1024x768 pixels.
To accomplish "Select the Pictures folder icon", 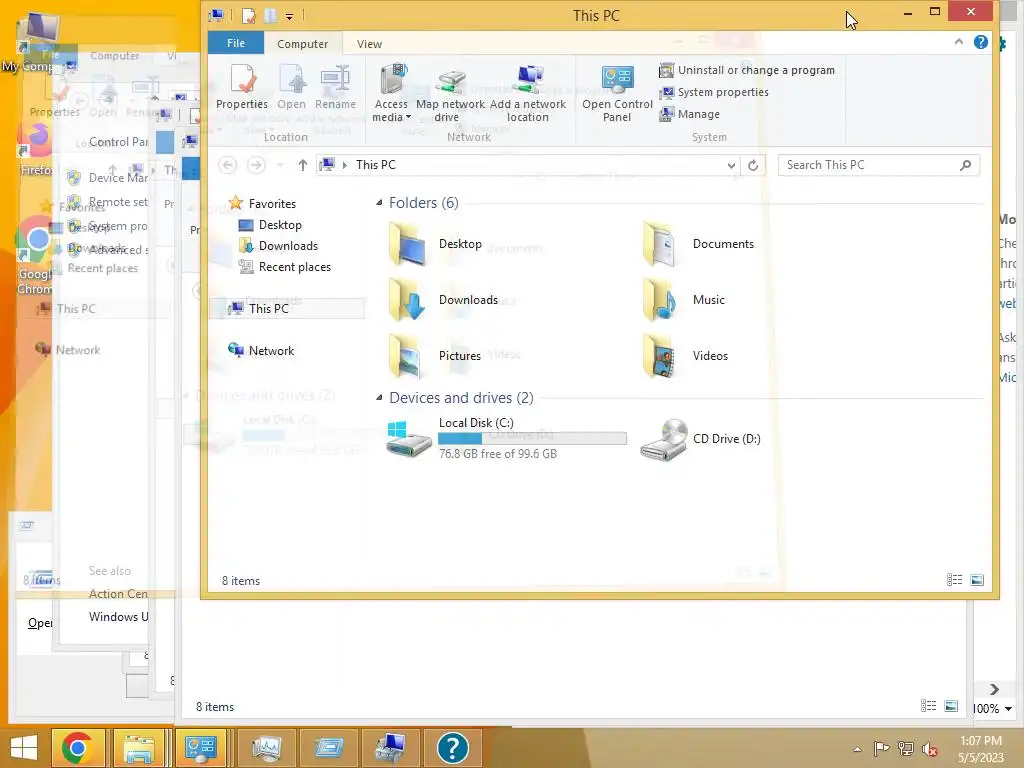I will (408, 356).
